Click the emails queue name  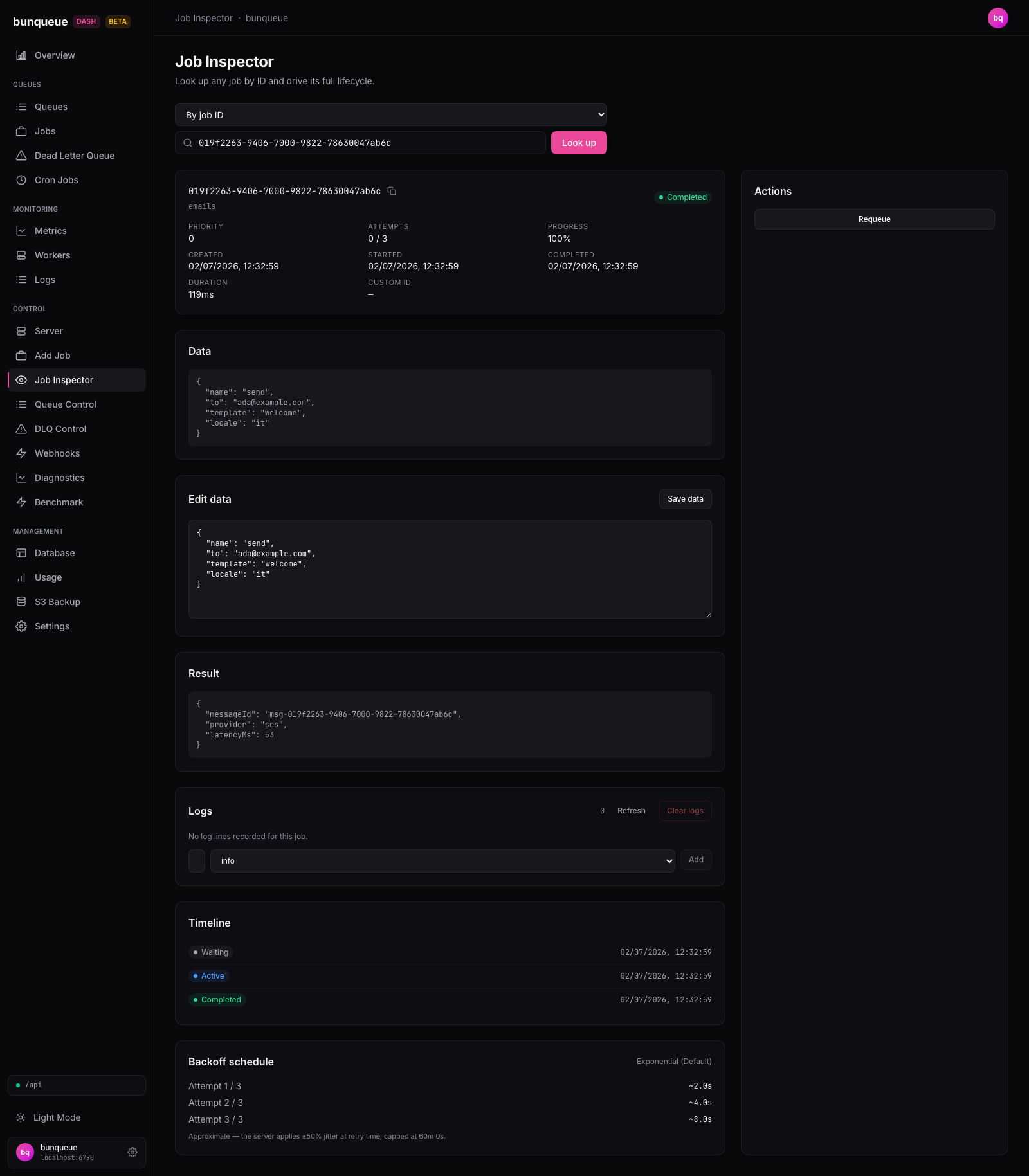202,206
